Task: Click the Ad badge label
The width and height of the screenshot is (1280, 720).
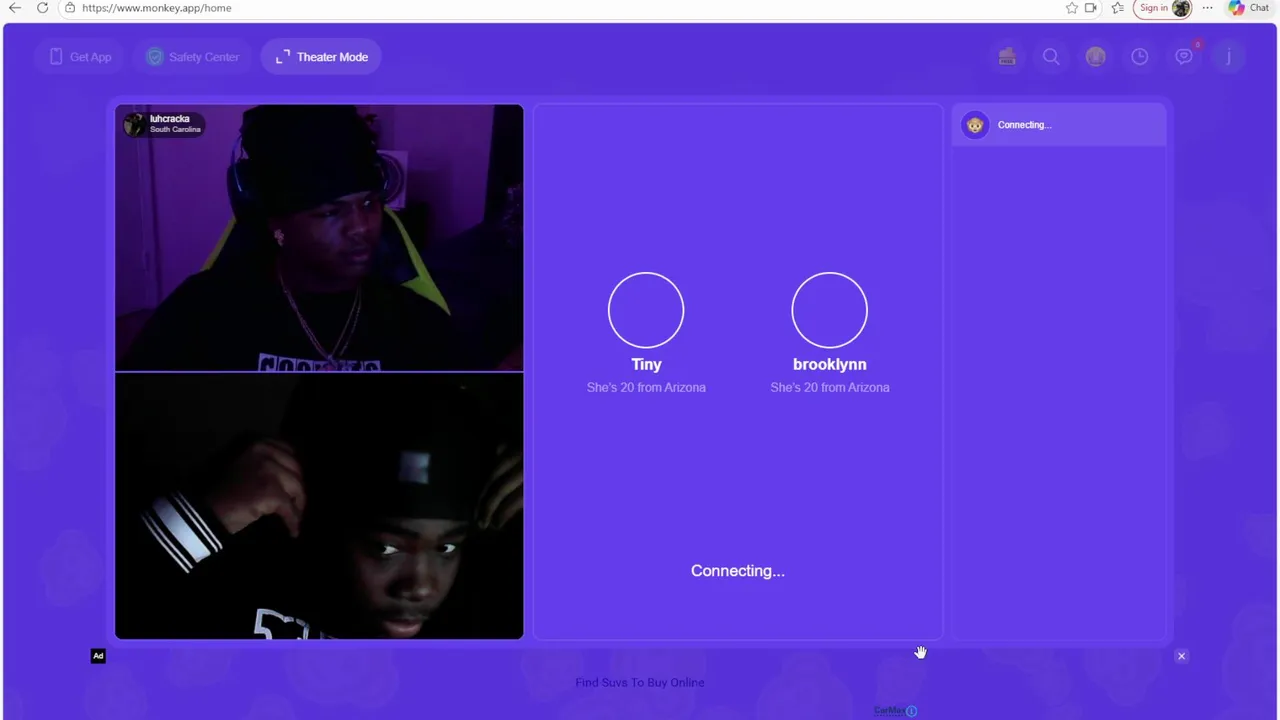Action: [x=98, y=656]
